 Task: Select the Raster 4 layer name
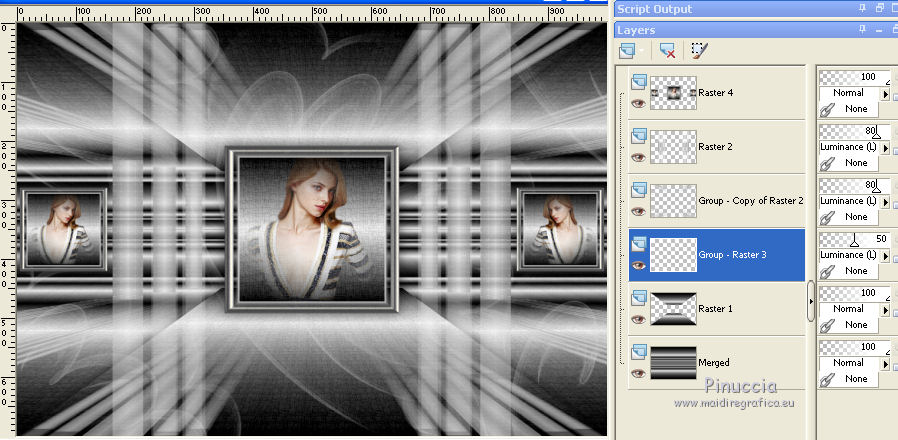point(715,93)
